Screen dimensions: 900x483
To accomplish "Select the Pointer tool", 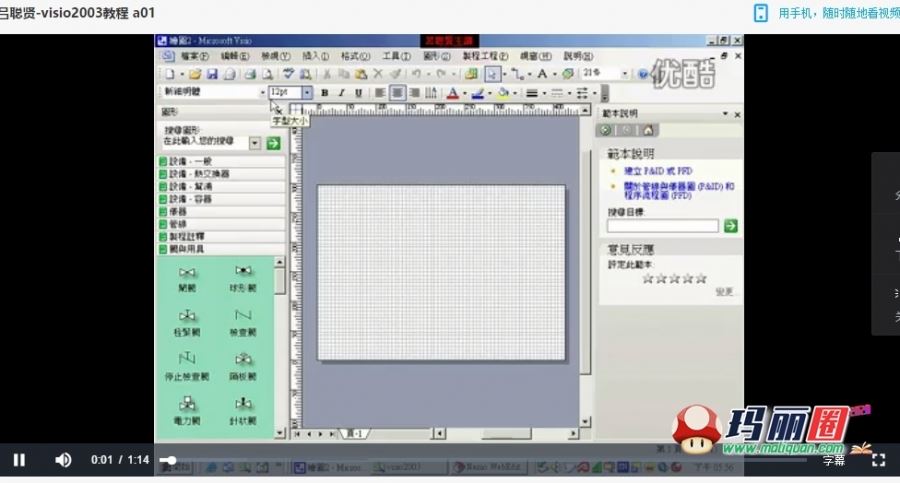I will pos(492,74).
